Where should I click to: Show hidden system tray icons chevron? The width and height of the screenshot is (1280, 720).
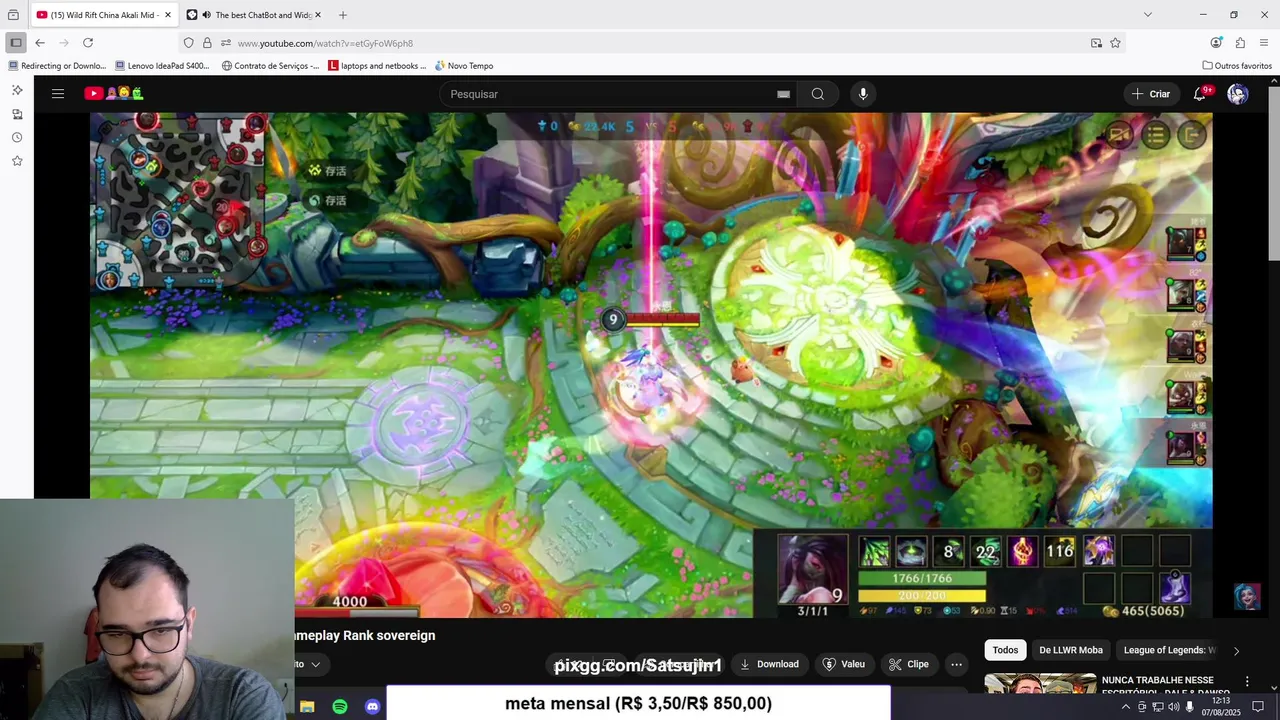point(1125,707)
